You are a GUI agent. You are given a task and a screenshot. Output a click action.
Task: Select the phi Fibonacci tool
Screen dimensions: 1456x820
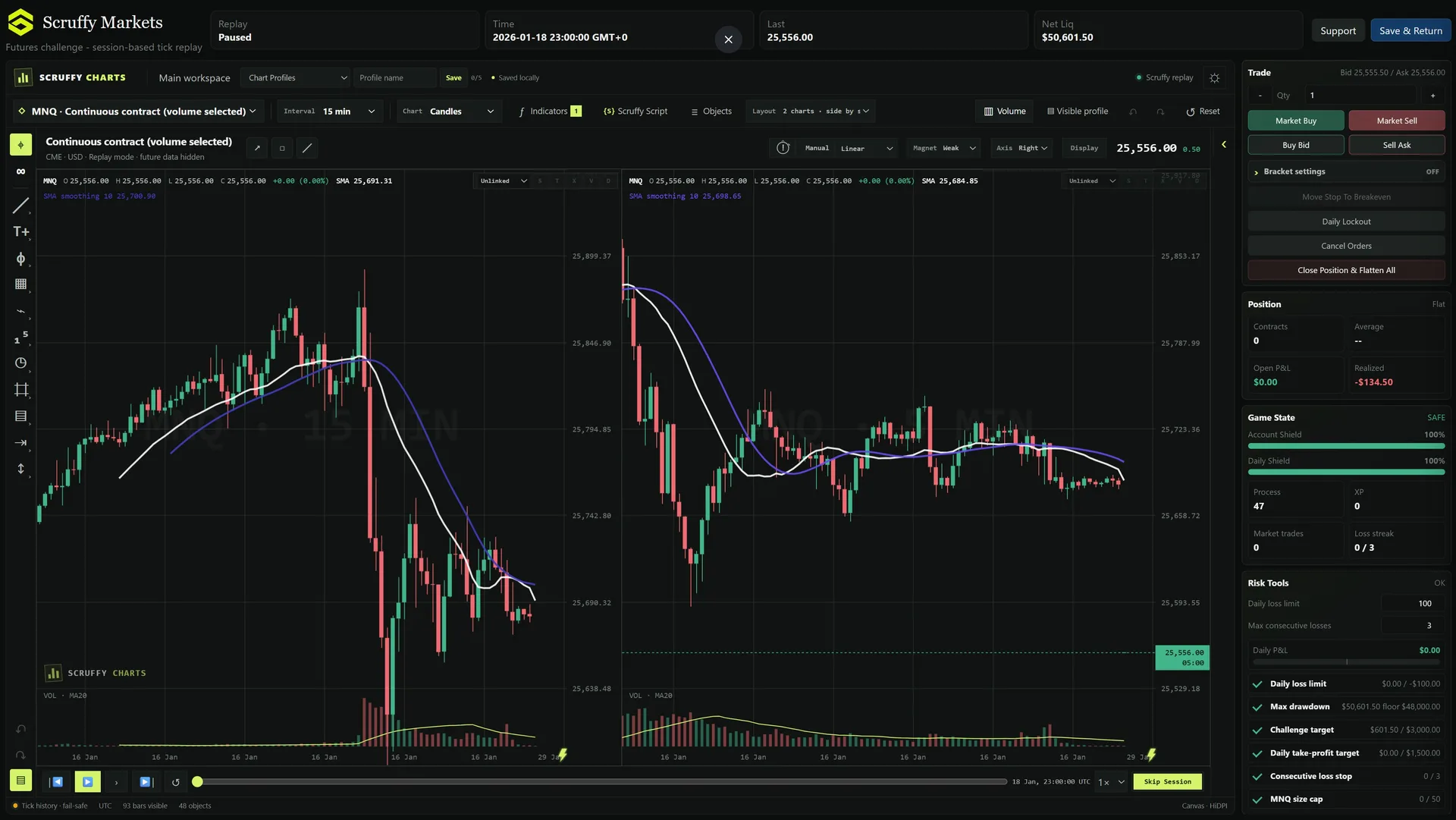coord(20,259)
